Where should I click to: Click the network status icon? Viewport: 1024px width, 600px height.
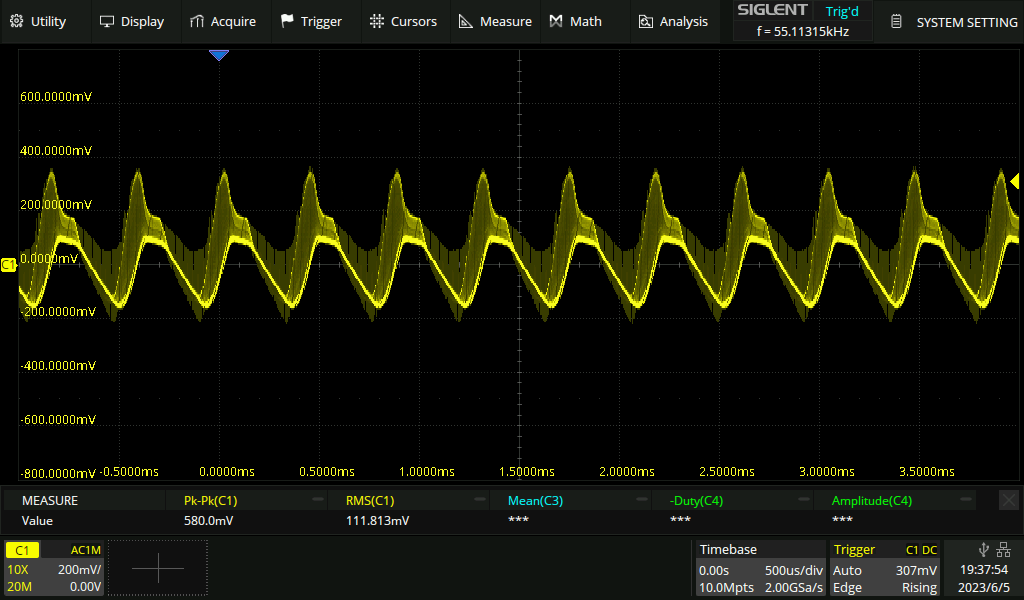click(x=1003, y=550)
